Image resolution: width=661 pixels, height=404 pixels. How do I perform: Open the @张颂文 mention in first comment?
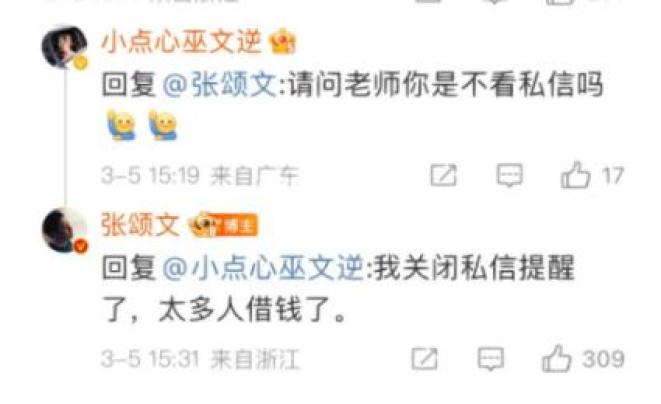pos(219,85)
